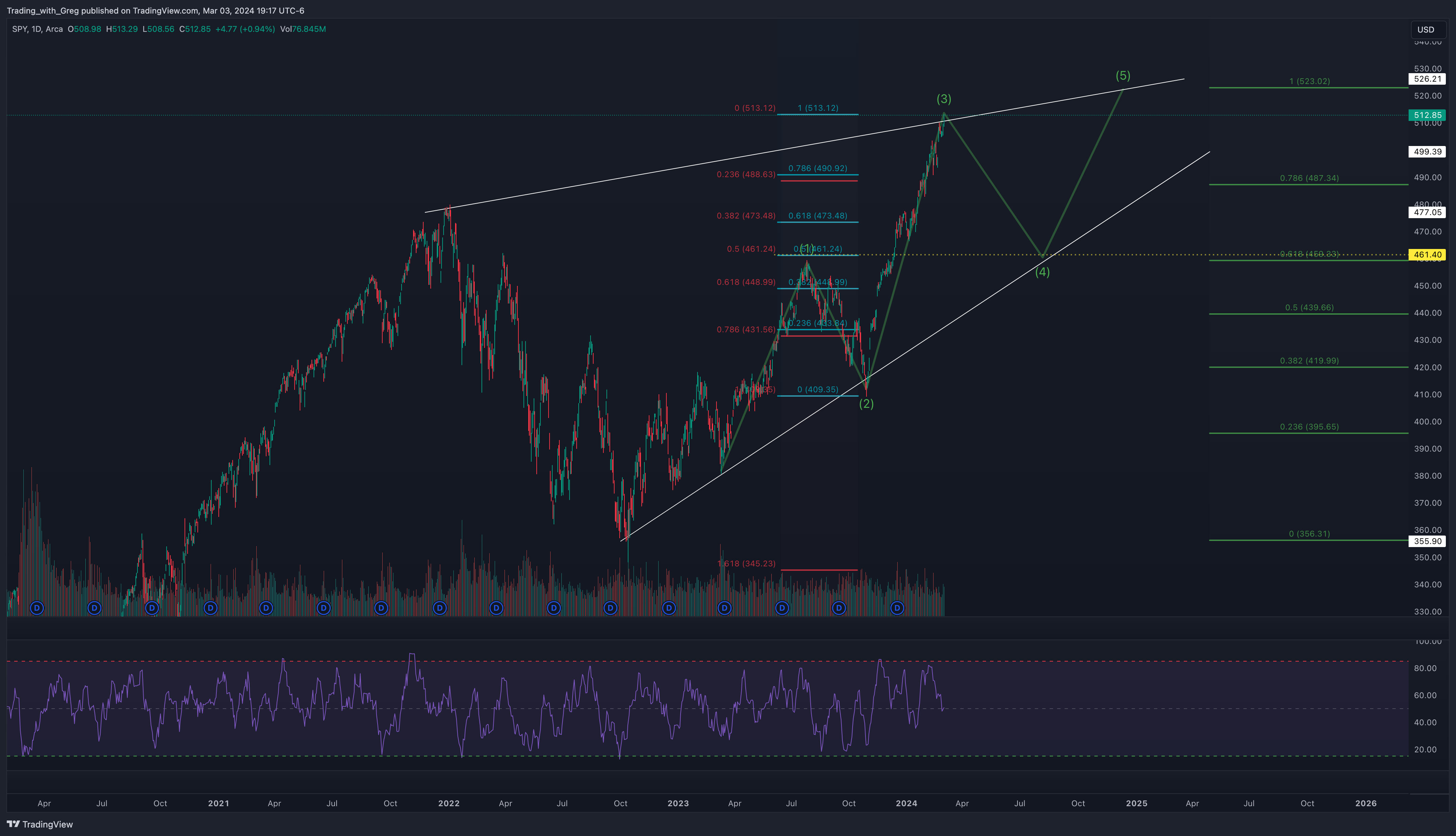Click the wave (5) label
Image resolution: width=1456 pixels, height=836 pixels.
click(x=1123, y=76)
